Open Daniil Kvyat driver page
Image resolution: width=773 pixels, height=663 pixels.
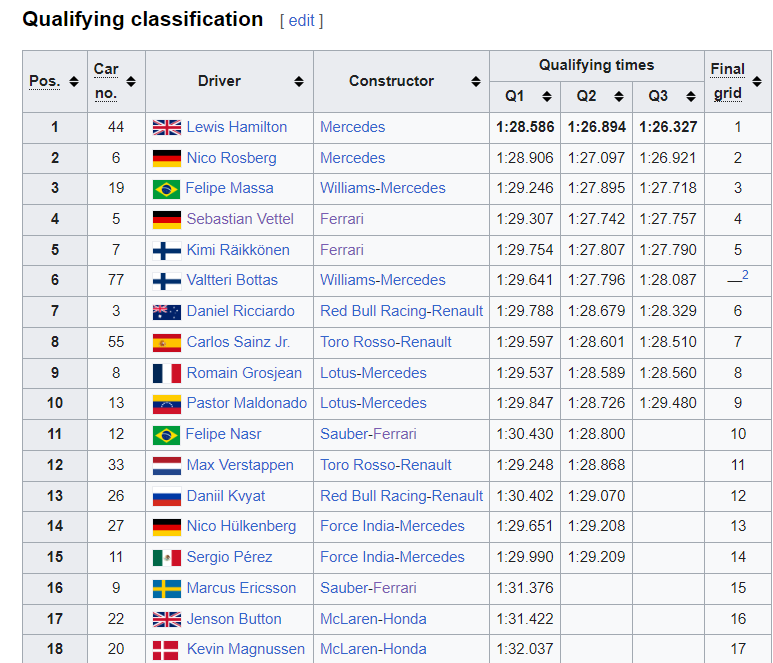click(226, 496)
